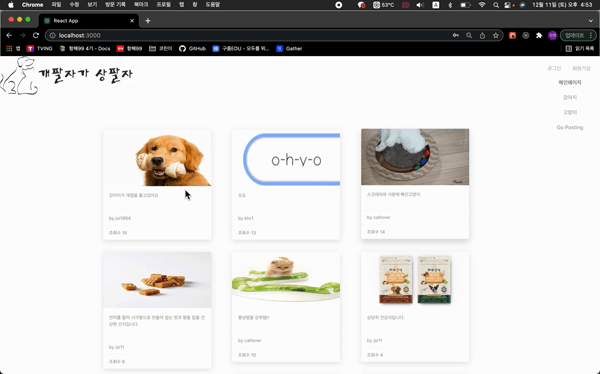Open the Gather bookmark
This screenshot has height=374, width=600.
point(289,49)
